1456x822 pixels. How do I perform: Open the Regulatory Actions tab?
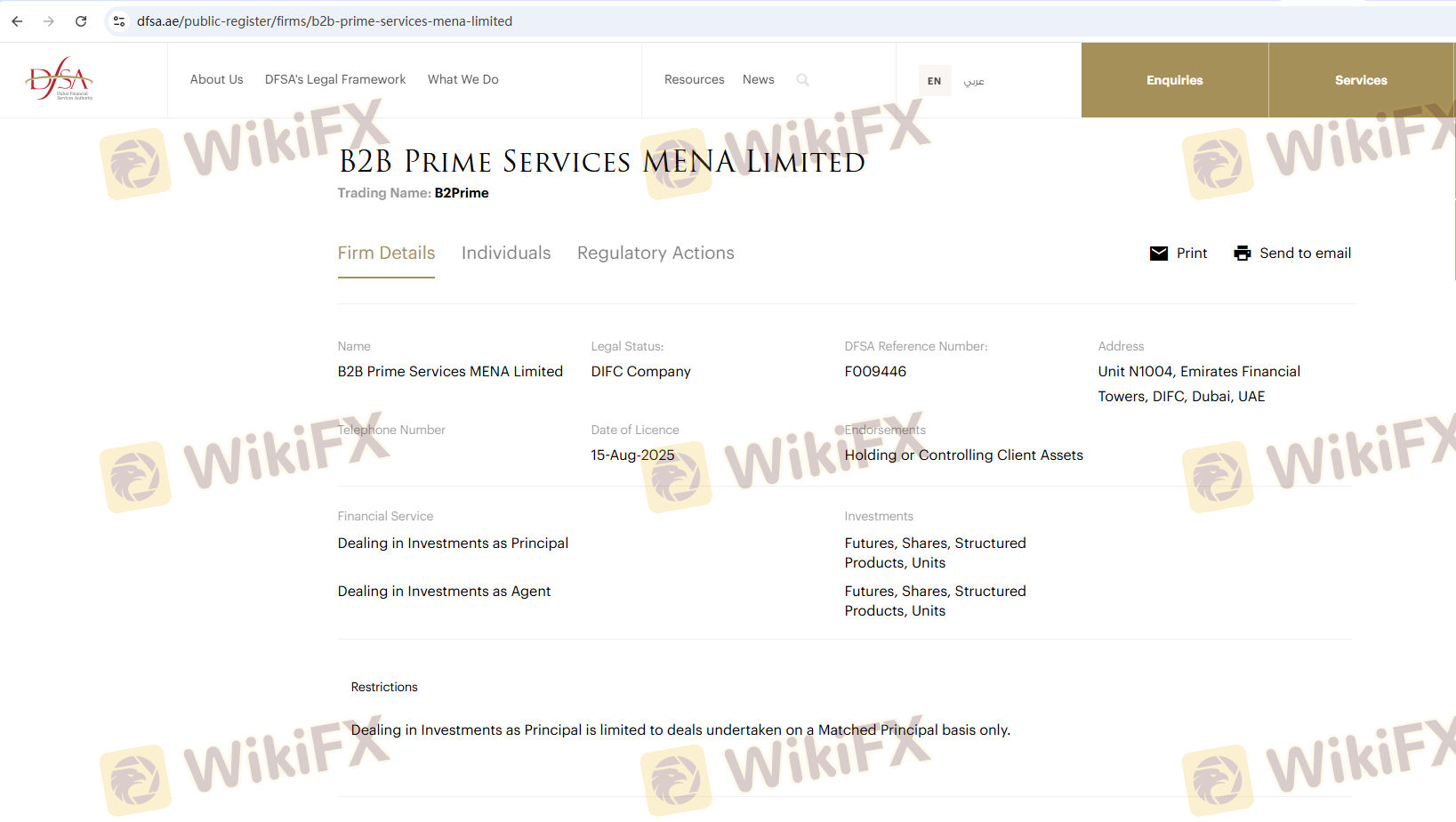click(x=656, y=254)
